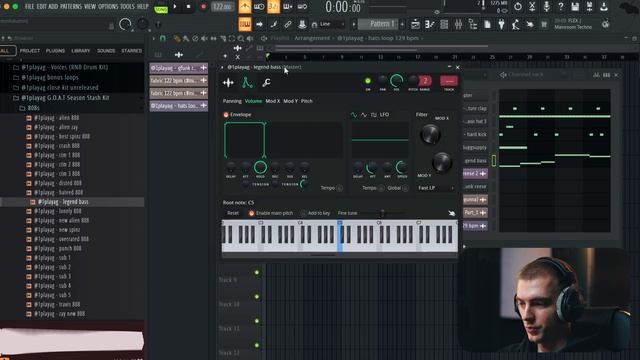Open the Channel rack view icon
640x360 pixels.
coord(444,24)
